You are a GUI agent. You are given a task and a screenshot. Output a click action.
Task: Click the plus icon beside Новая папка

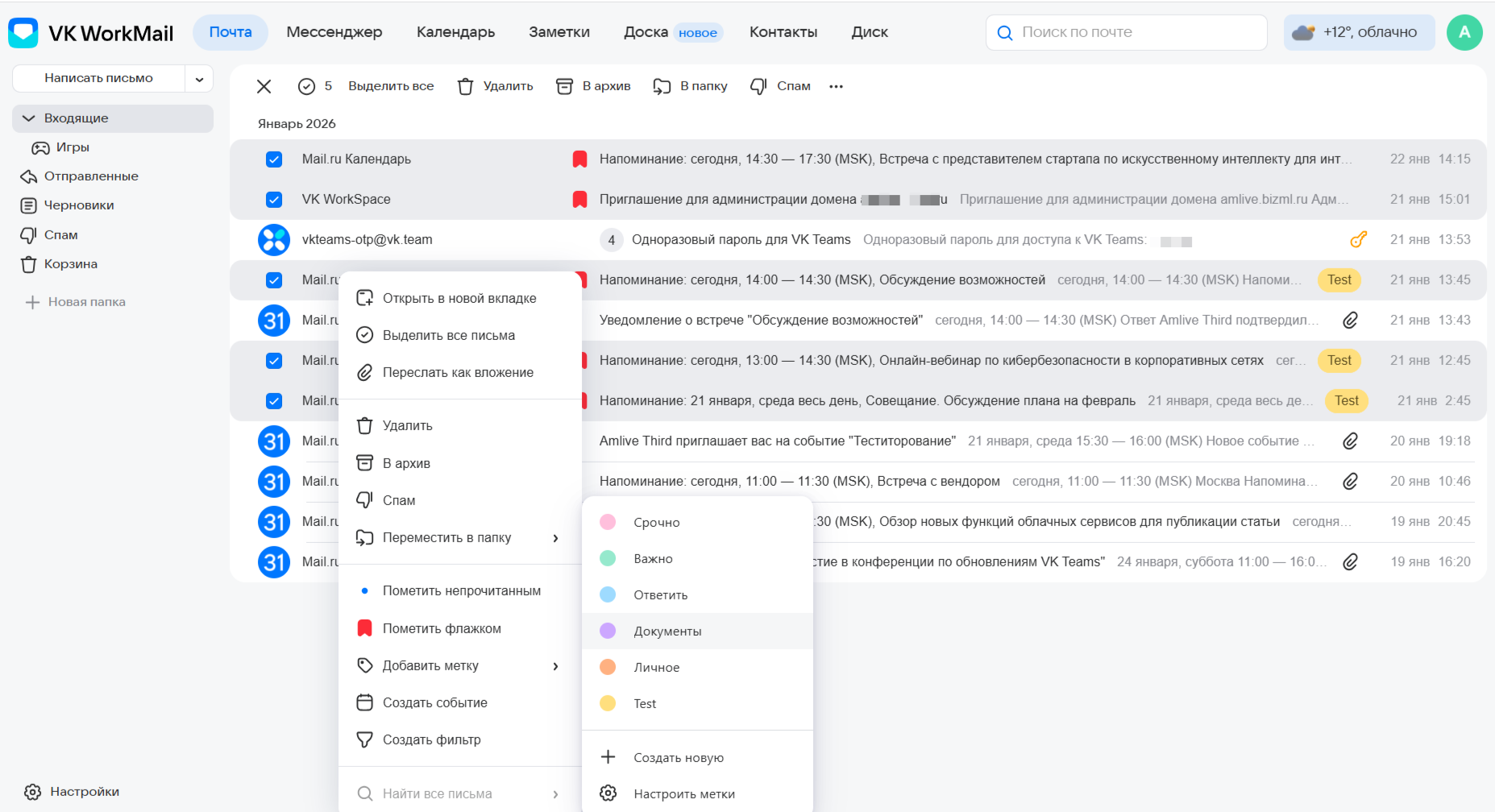[x=32, y=302]
